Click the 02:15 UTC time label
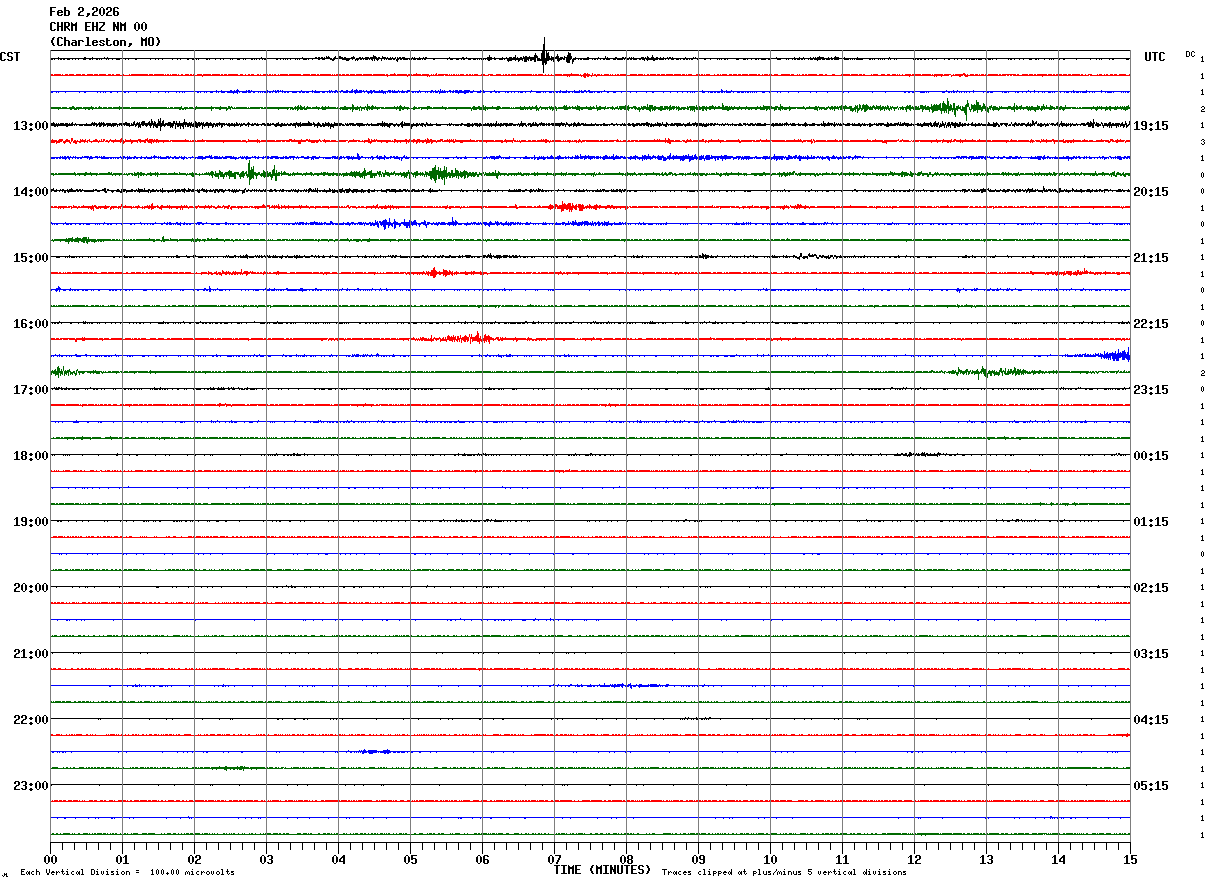 tap(1151, 588)
